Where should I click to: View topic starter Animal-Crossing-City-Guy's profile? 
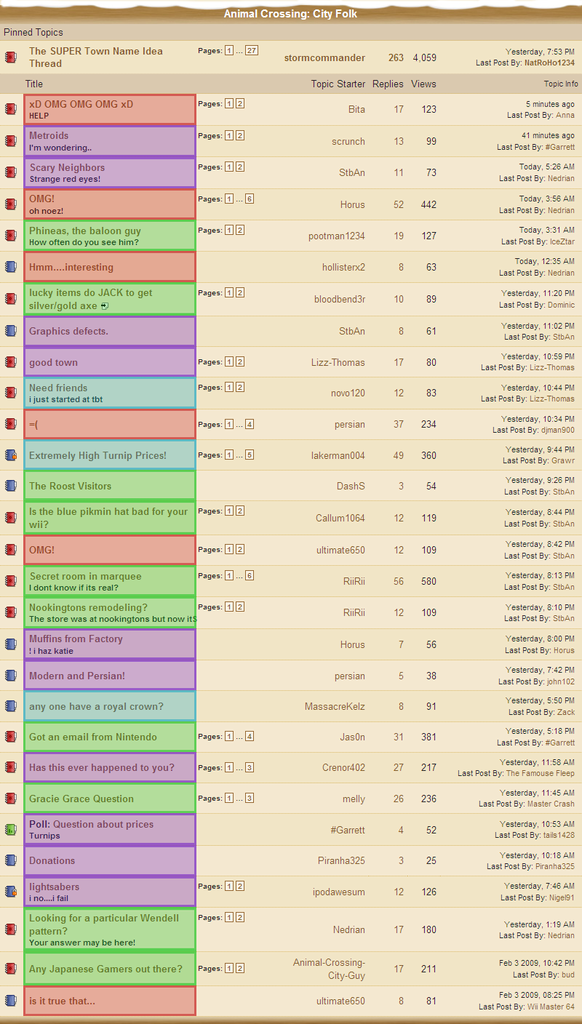(x=329, y=969)
